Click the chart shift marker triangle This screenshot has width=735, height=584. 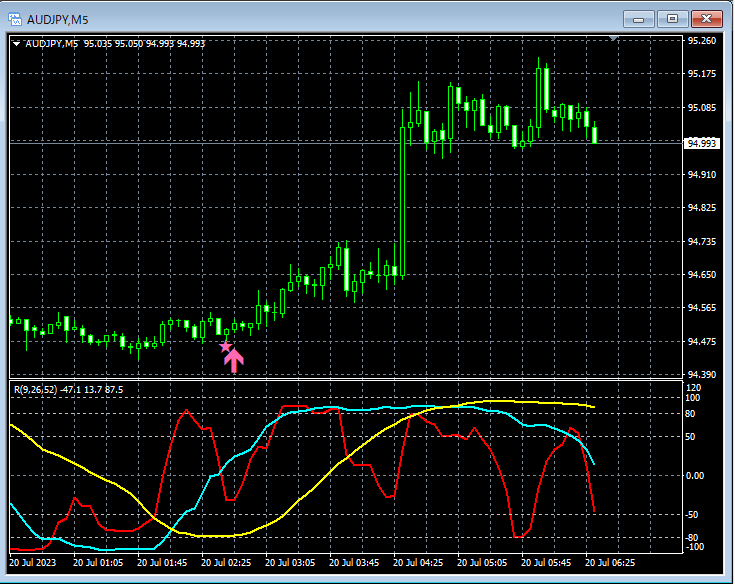coord(614,38)
